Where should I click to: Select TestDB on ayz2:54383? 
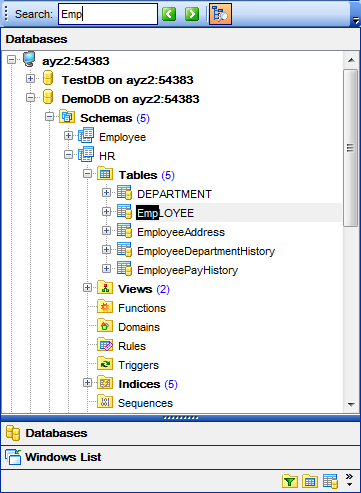(127, 80)
